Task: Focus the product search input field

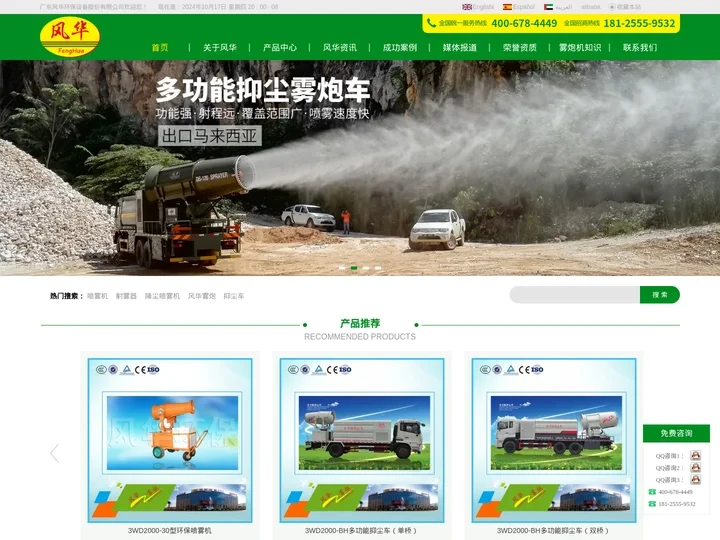Action: tap(574, 295)
